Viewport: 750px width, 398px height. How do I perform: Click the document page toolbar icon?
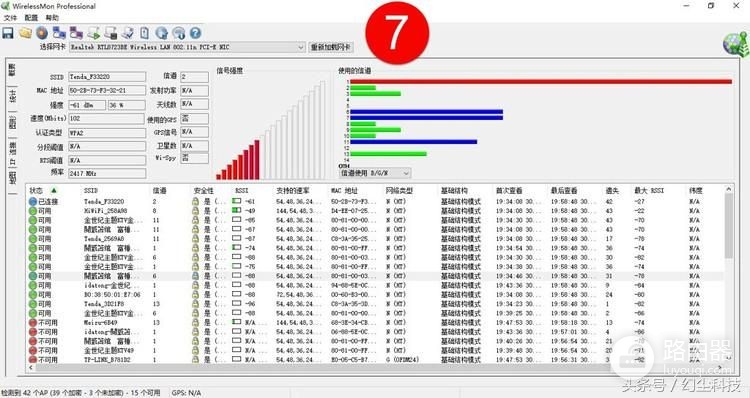point(144,33)
